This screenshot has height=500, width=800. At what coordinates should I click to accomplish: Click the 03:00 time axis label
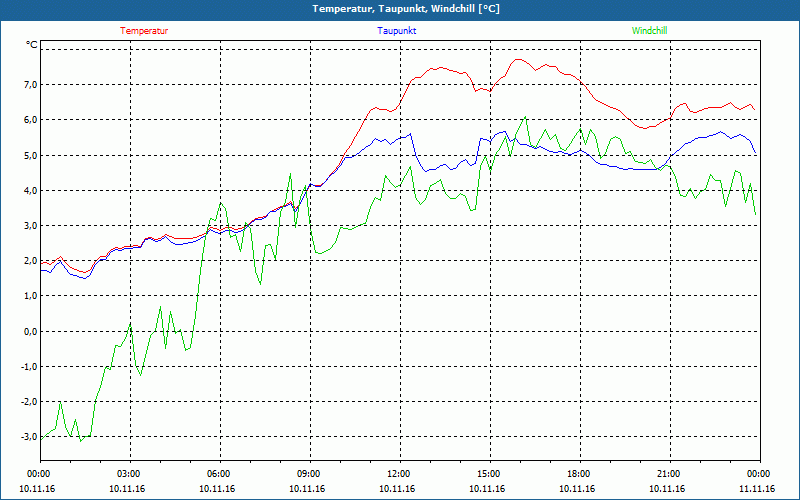(130, 474)
